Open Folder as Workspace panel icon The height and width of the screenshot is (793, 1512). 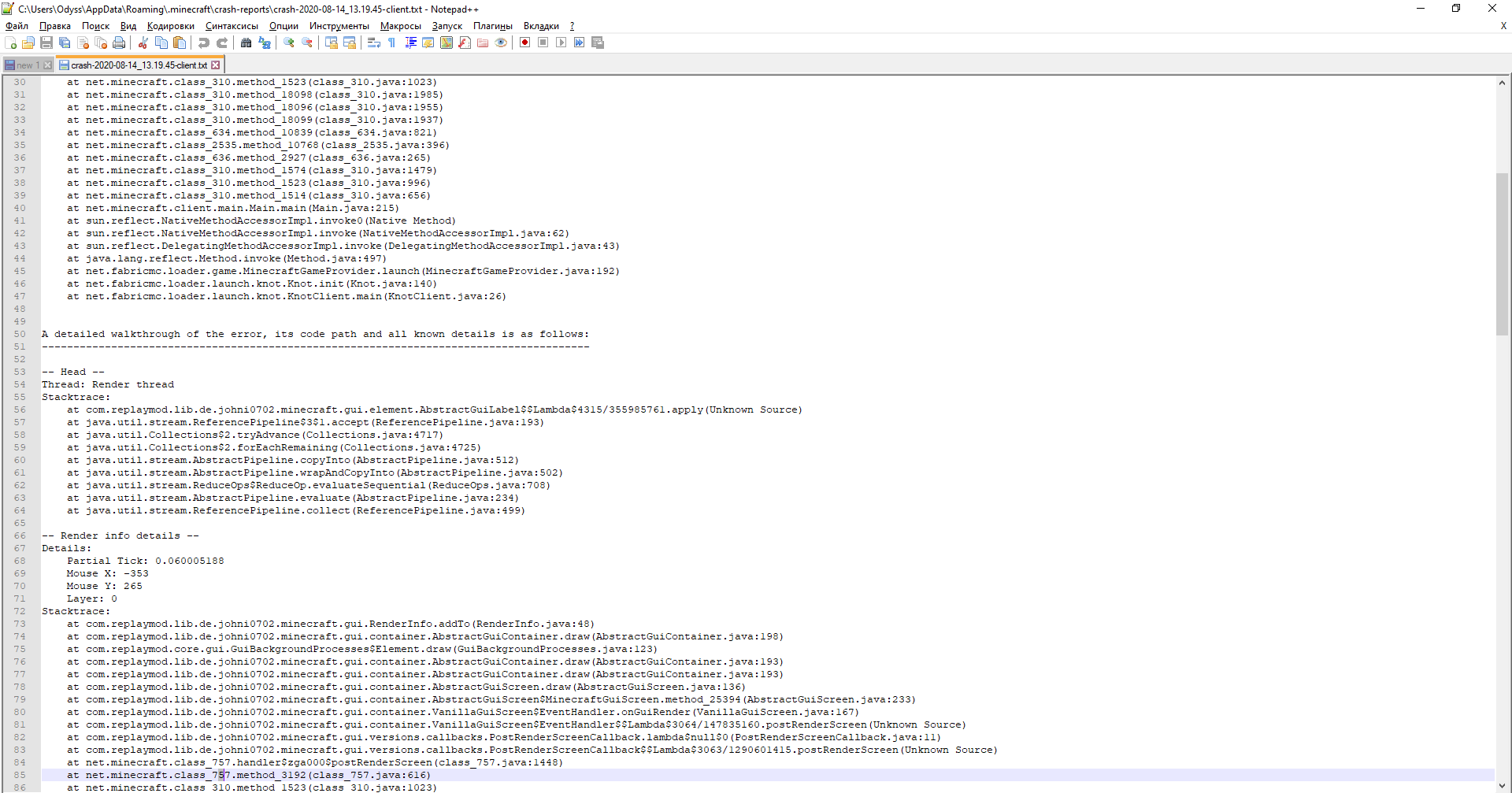(x=483, y=43)
